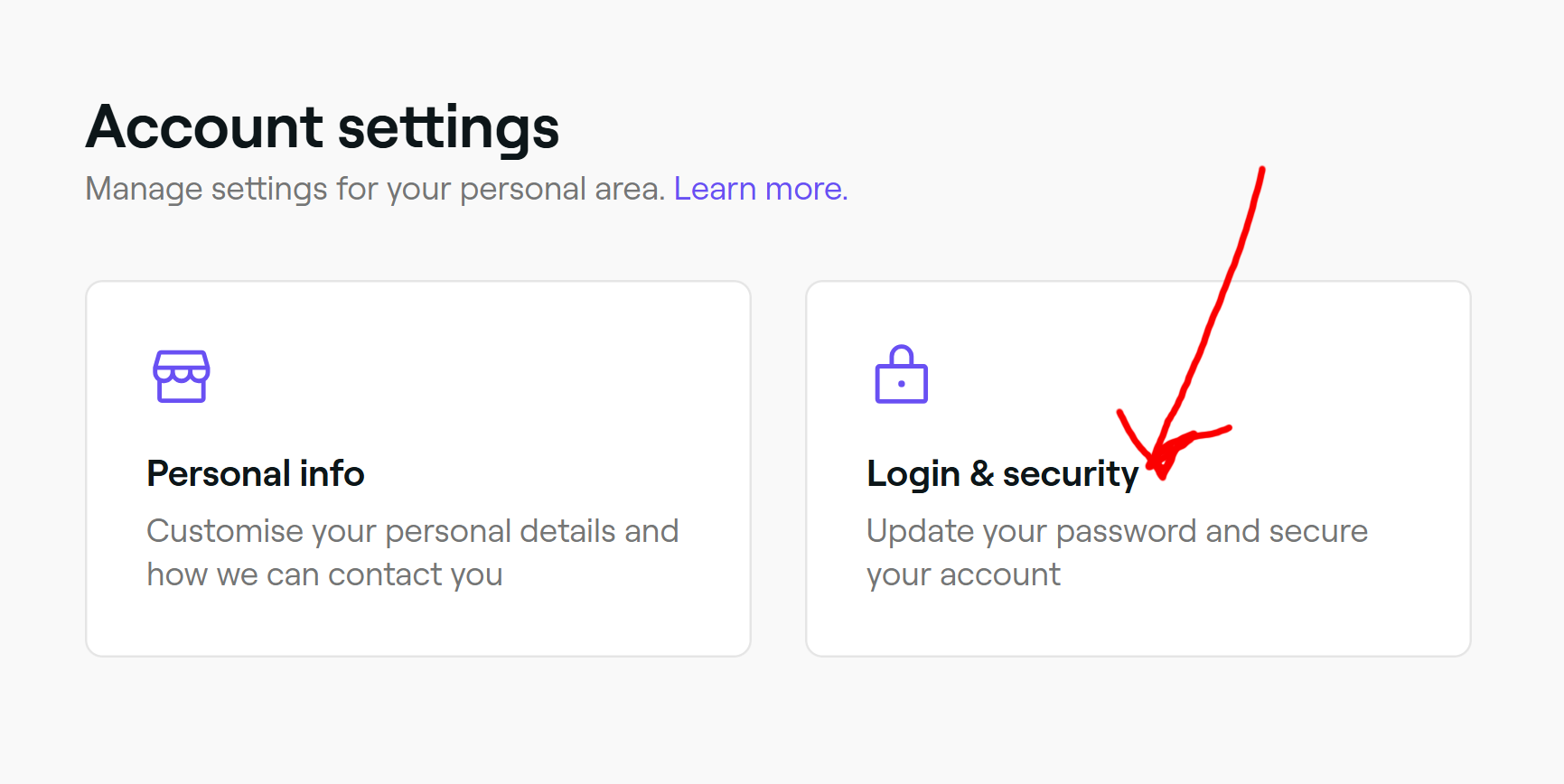This screenshot has height=784, width=1564.
Task: Click the word "more." in Learn more link
Action: click(x=806, y=189)
